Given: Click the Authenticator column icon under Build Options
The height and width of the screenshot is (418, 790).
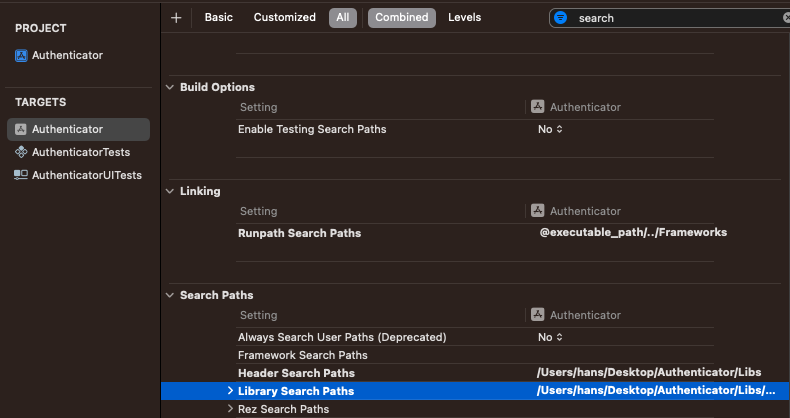Looking at the screenshot, I should [x=537, y=107].
